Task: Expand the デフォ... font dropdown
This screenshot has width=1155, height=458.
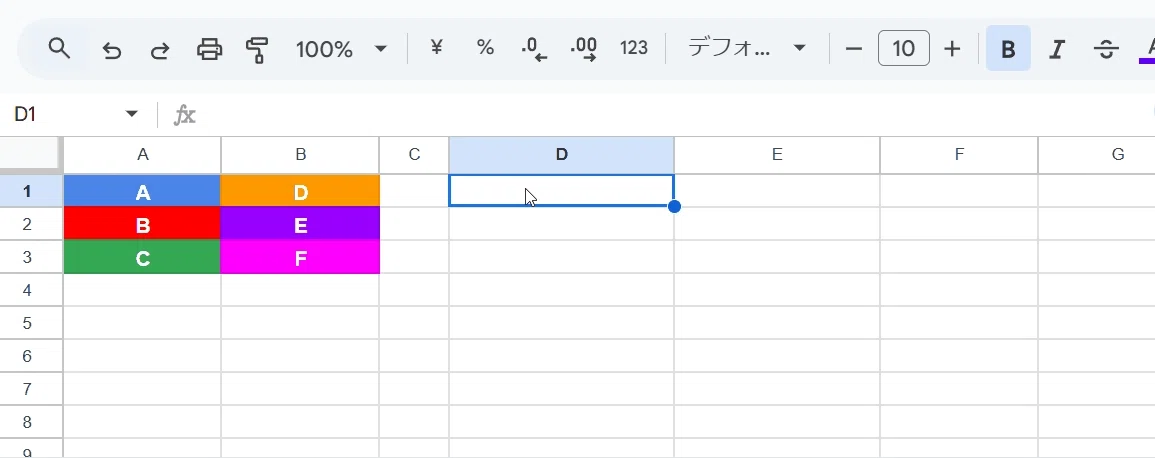Action: point(745,49)
